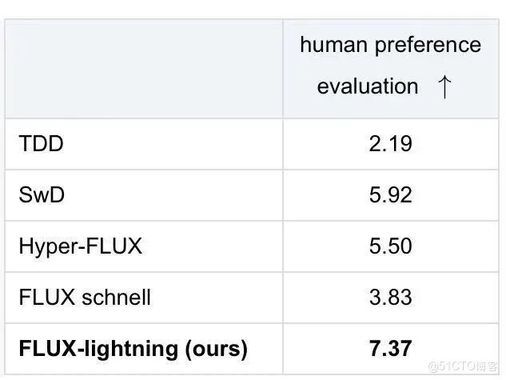Click the SwD method name
The height and width of the screenshot is (380, 506).
(x=42, y=195)
